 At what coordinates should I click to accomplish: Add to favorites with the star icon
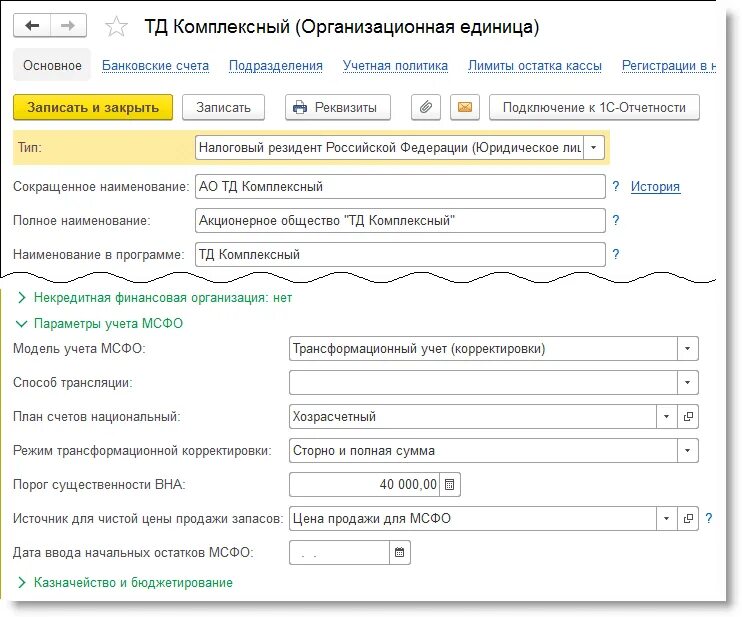click(116, 26)
